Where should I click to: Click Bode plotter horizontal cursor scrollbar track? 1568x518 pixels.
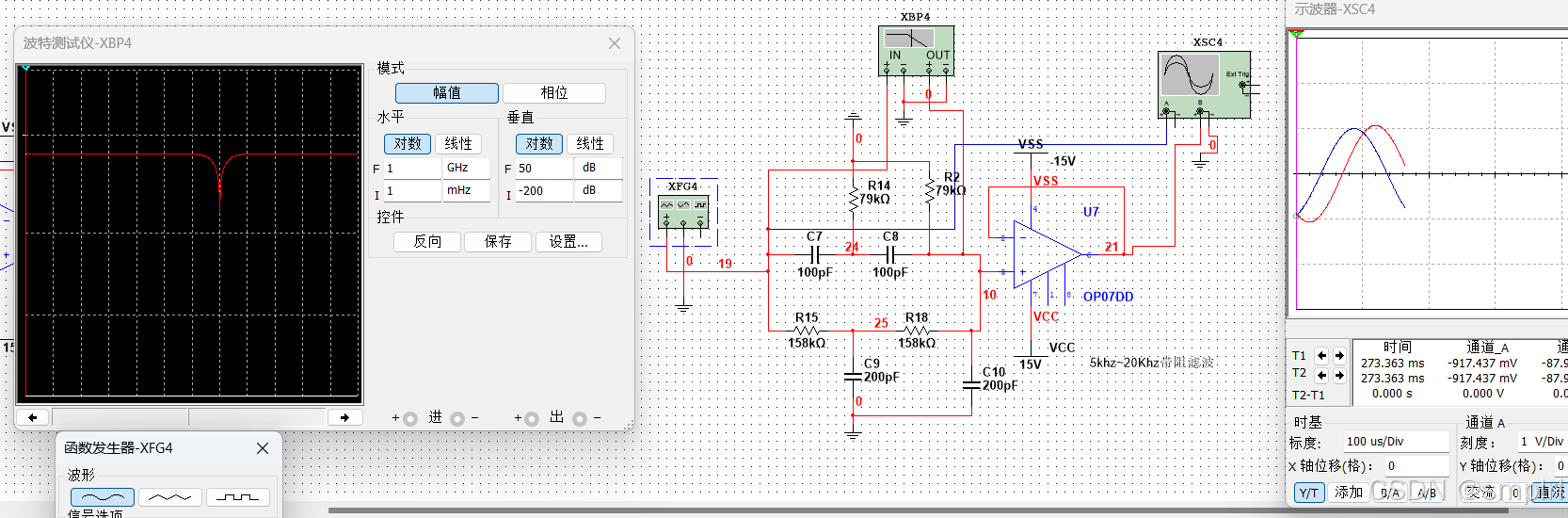click(188, 417)
